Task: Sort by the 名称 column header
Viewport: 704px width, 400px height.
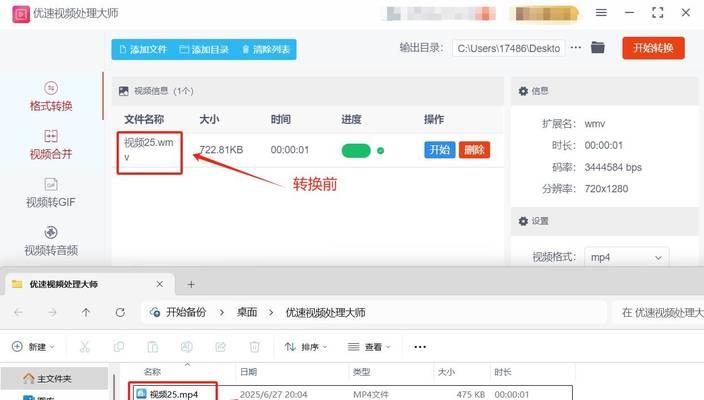Action: click(152, 372)
